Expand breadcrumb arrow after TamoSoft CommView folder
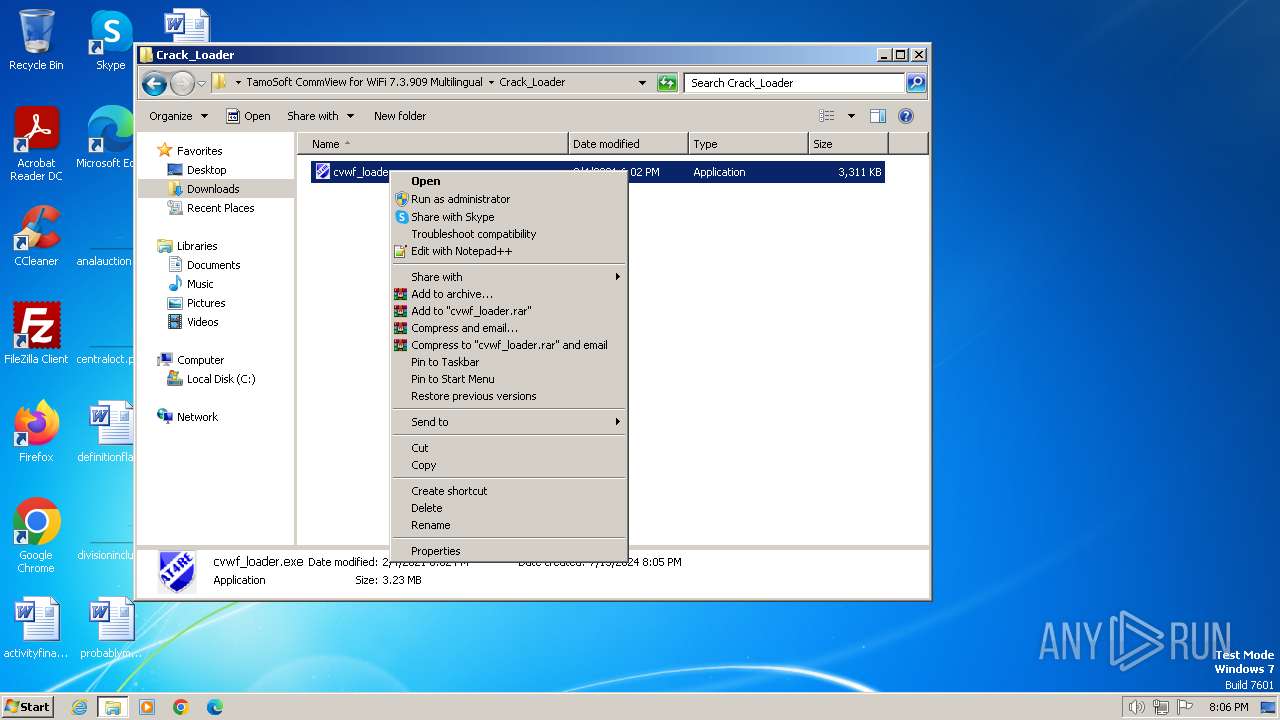This screenshot has height=720, width=1280. point(491,83)
